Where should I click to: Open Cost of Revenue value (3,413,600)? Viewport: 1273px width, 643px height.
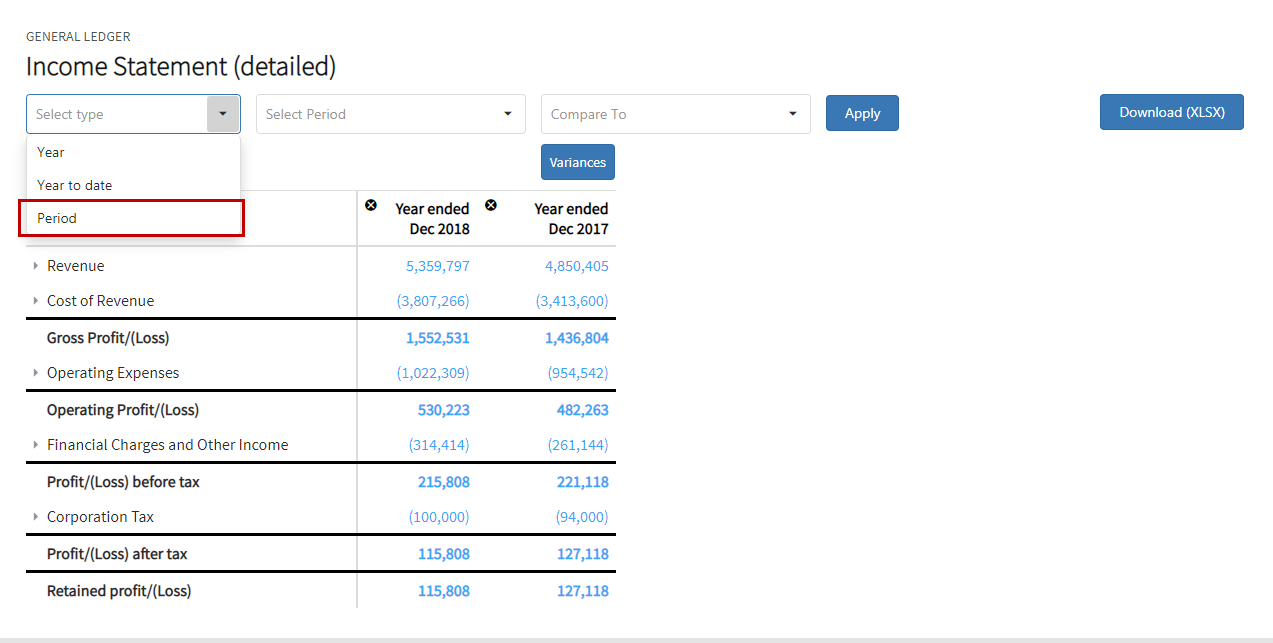point(572,301)
